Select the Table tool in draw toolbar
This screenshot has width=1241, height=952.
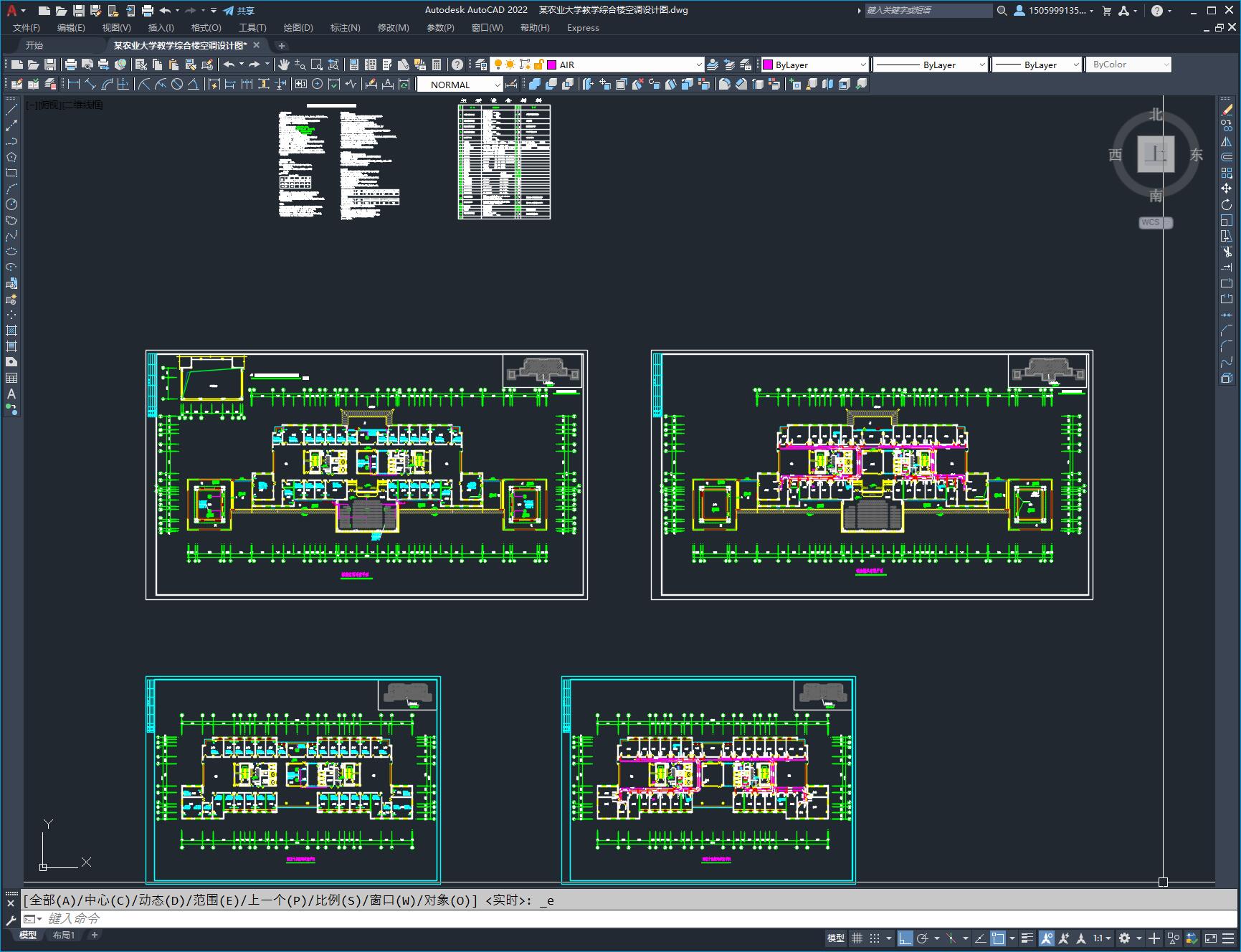[x=11, y=378]
